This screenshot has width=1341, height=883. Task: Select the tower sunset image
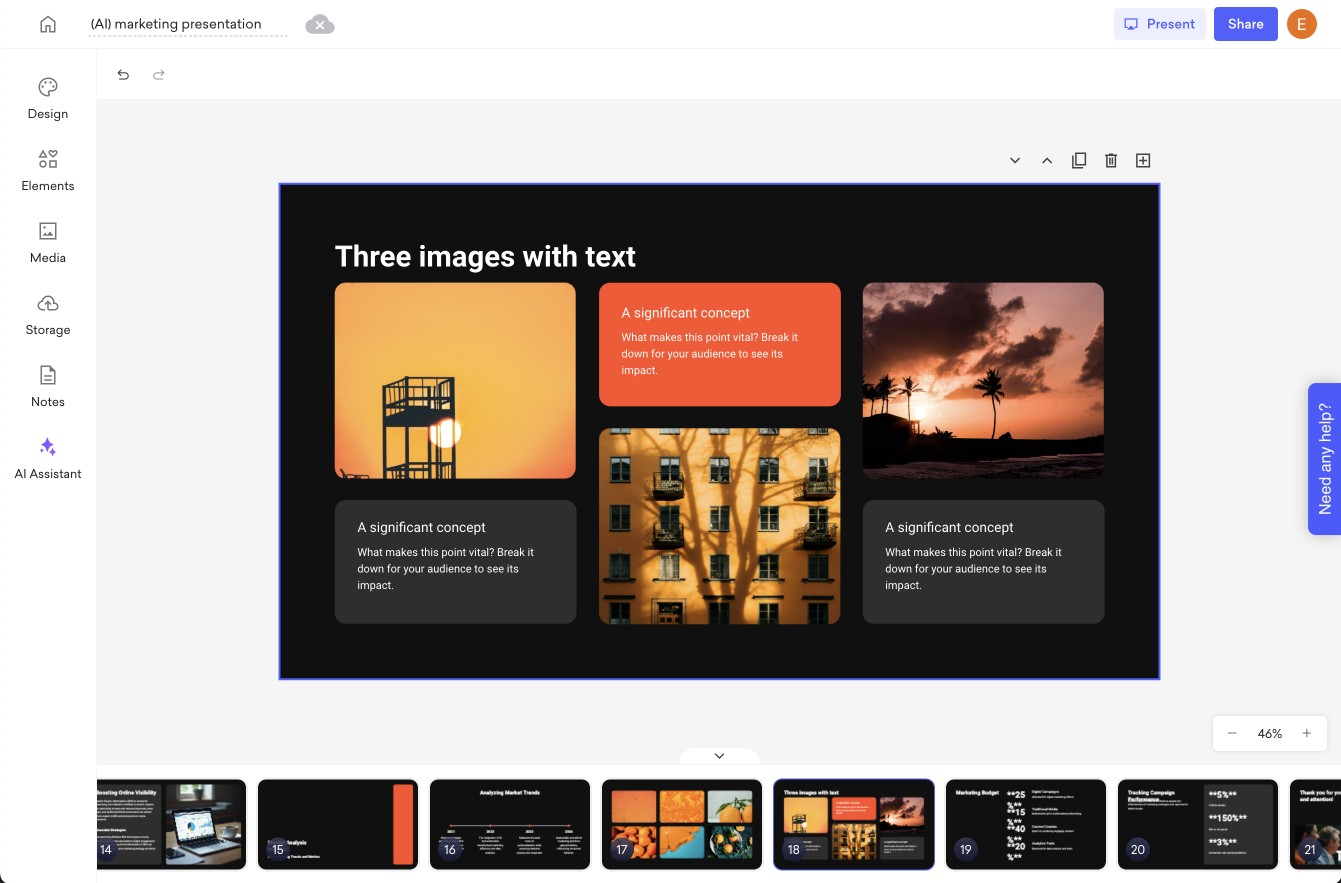455,381
